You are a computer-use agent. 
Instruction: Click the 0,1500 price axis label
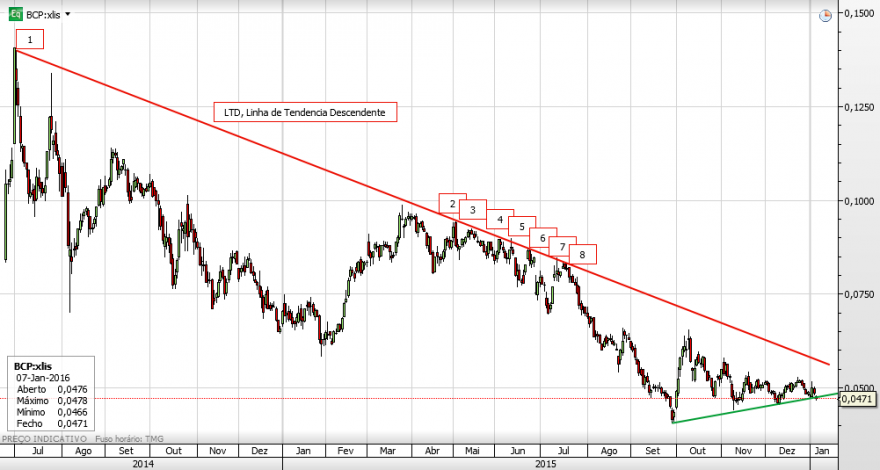(x=859, y=13)
